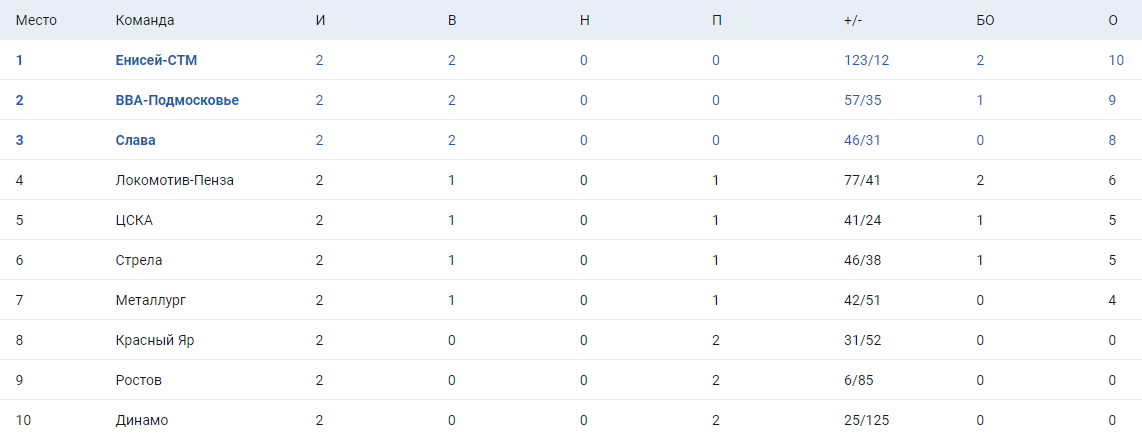1142x441 pixels.
Task: Click the И games column header
Action: coord(320,21)
